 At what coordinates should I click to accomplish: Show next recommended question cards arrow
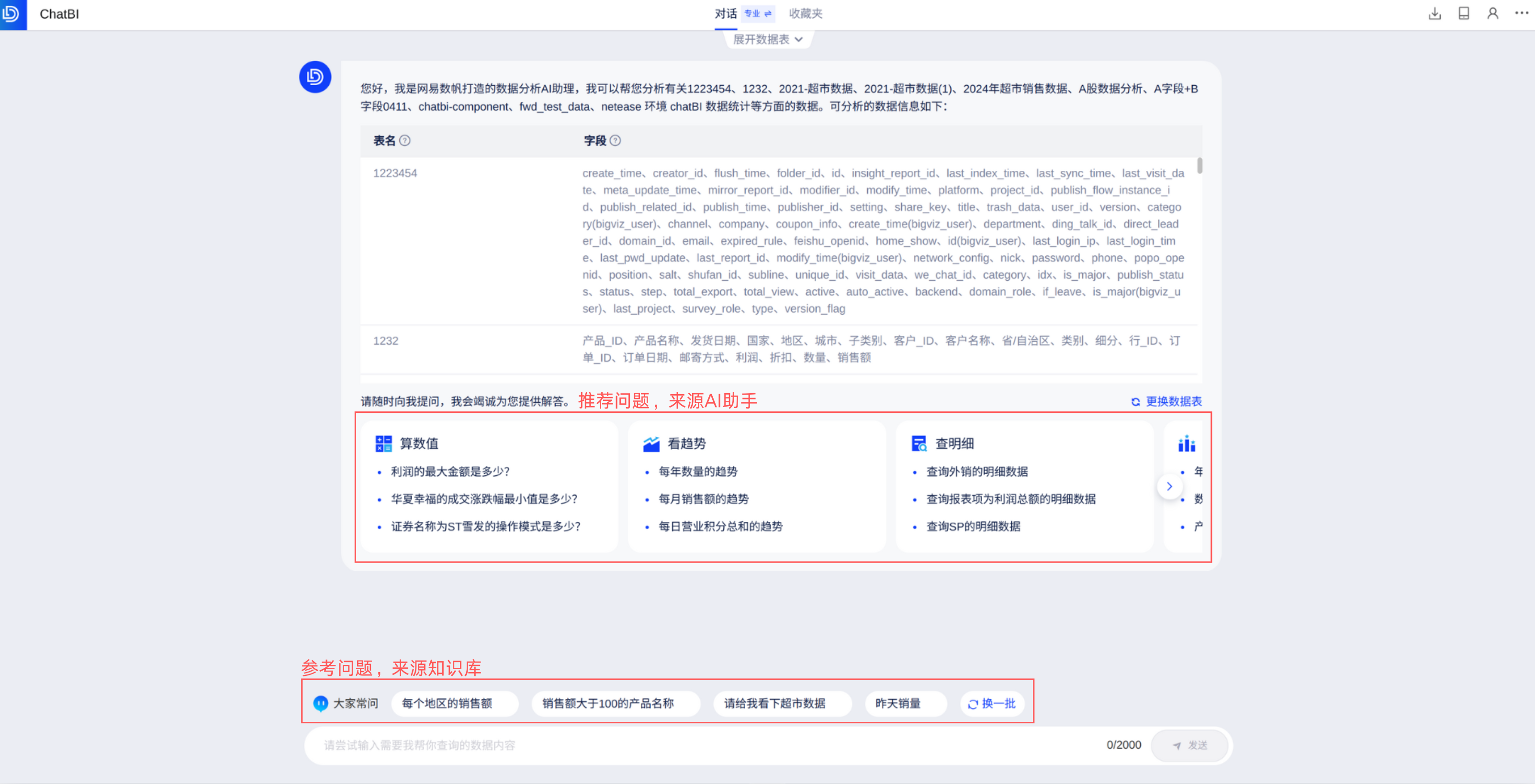pyautogui.click(x=1169, y=486)
